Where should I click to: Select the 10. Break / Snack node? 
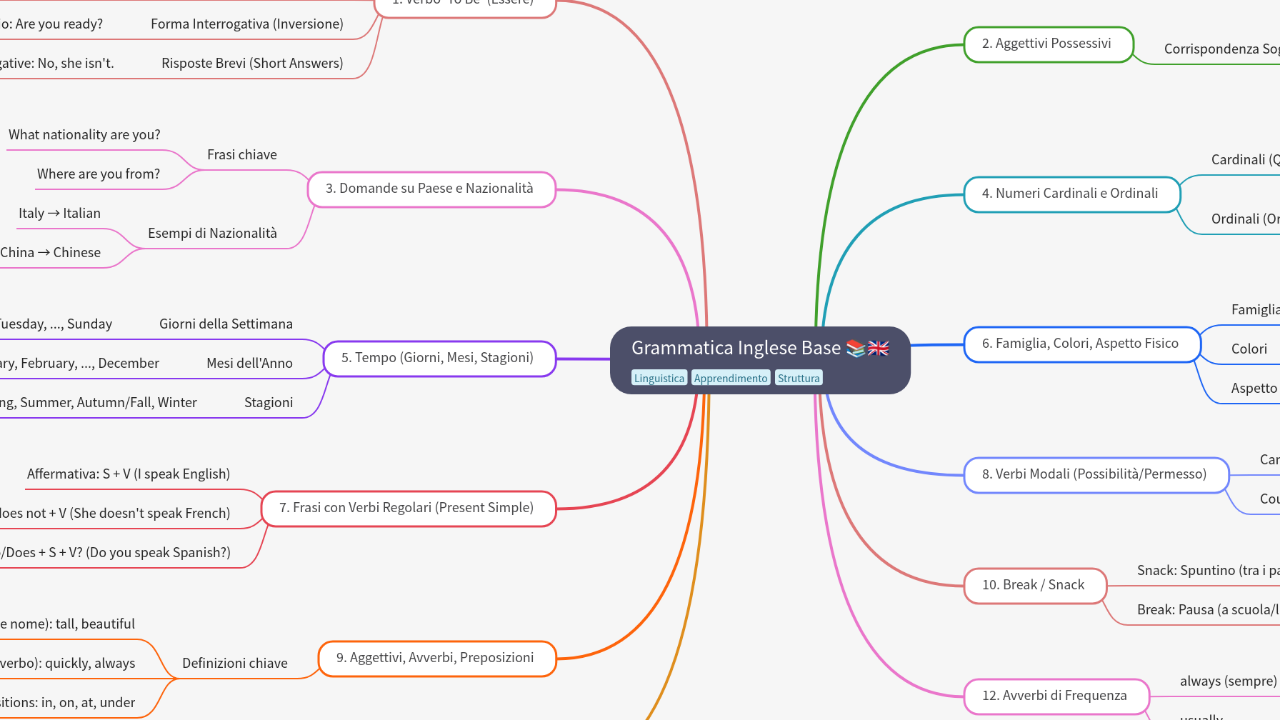(1035, 585)
